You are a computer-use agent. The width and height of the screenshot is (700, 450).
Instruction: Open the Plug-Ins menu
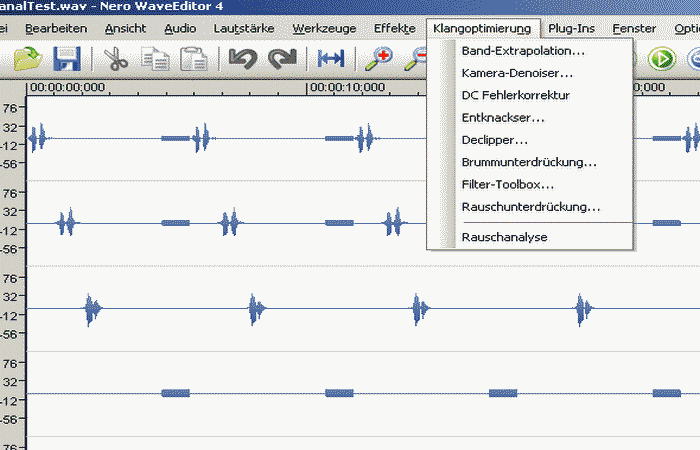[571, 28]
